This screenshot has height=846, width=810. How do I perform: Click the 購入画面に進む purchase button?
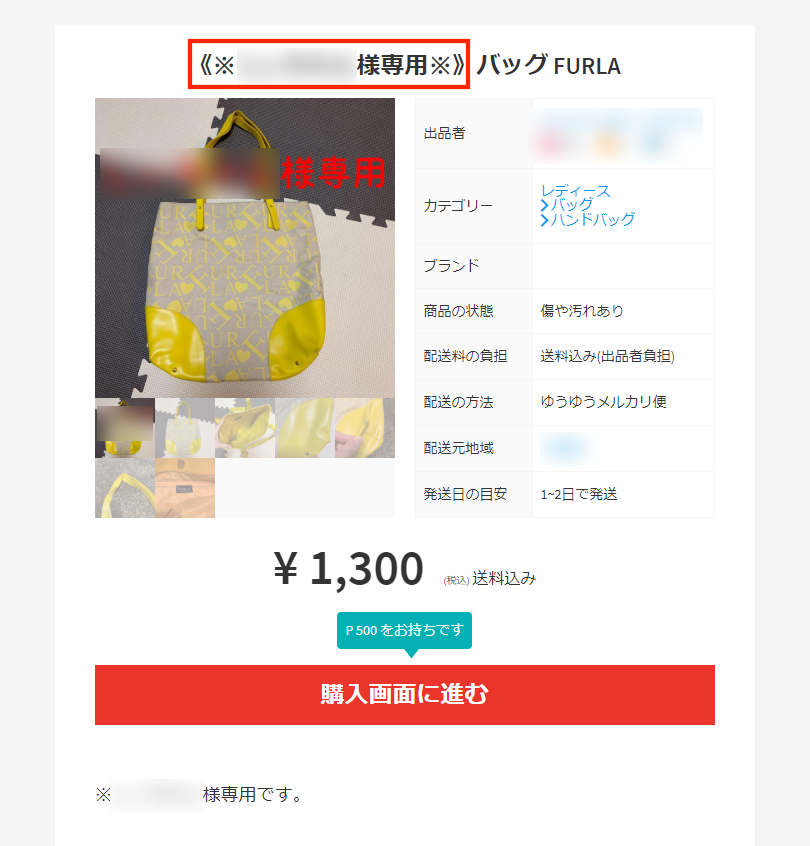click(x=405, y=694)
